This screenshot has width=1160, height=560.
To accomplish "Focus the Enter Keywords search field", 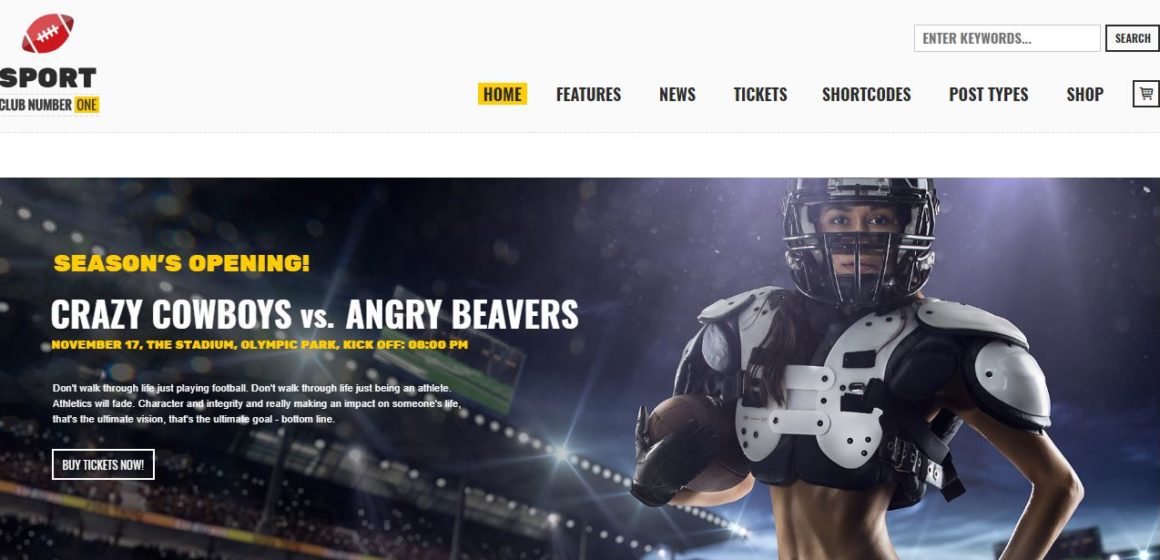I will click(1007, 38).
